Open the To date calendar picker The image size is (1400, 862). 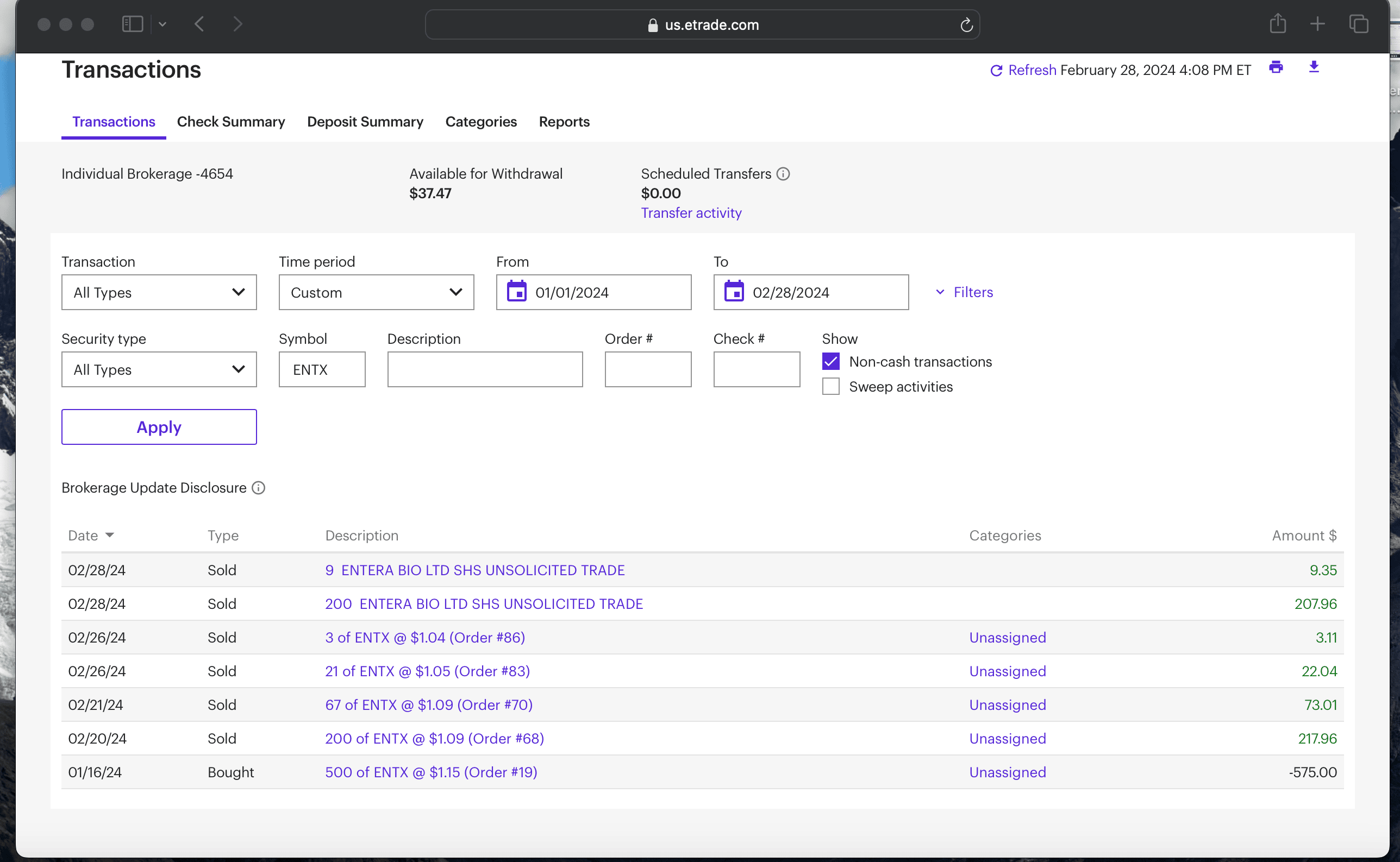[734, 292]
